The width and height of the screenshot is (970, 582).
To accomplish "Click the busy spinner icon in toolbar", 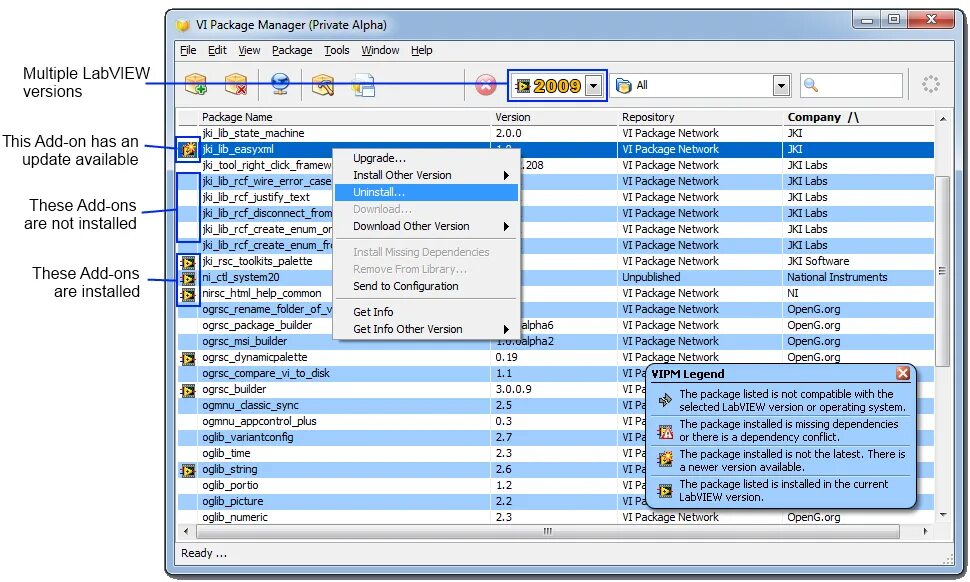I will click(x=930, y=84).
